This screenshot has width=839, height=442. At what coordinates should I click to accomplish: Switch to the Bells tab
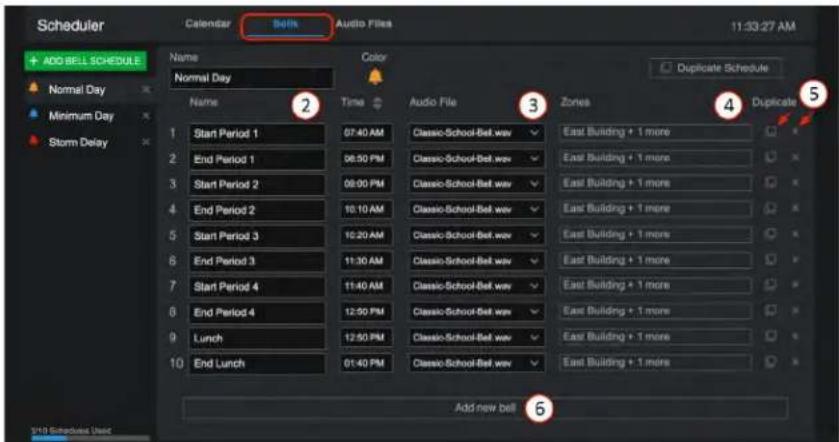286,24
